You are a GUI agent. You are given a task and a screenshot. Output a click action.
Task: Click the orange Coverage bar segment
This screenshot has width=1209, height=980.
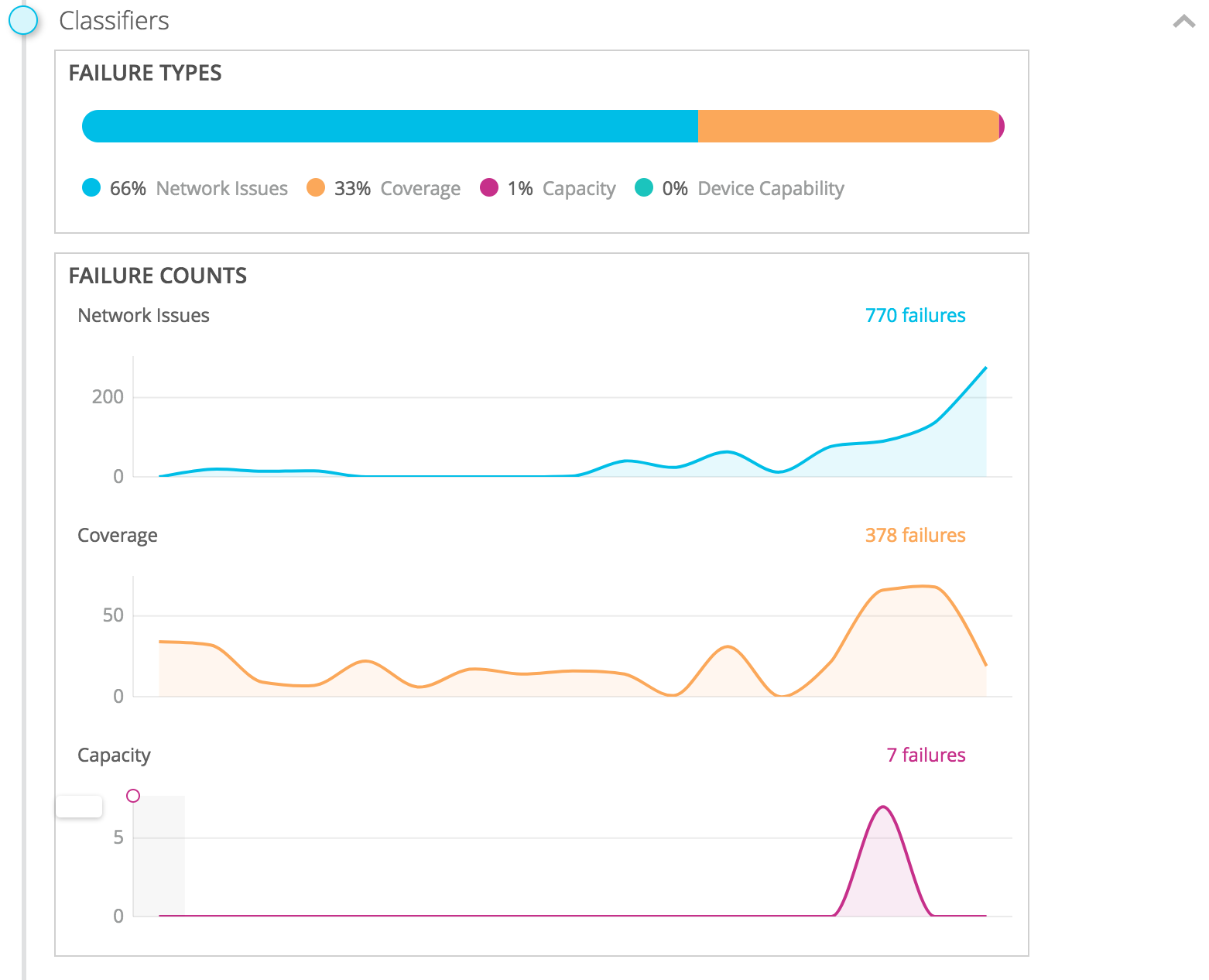point(848,126)
